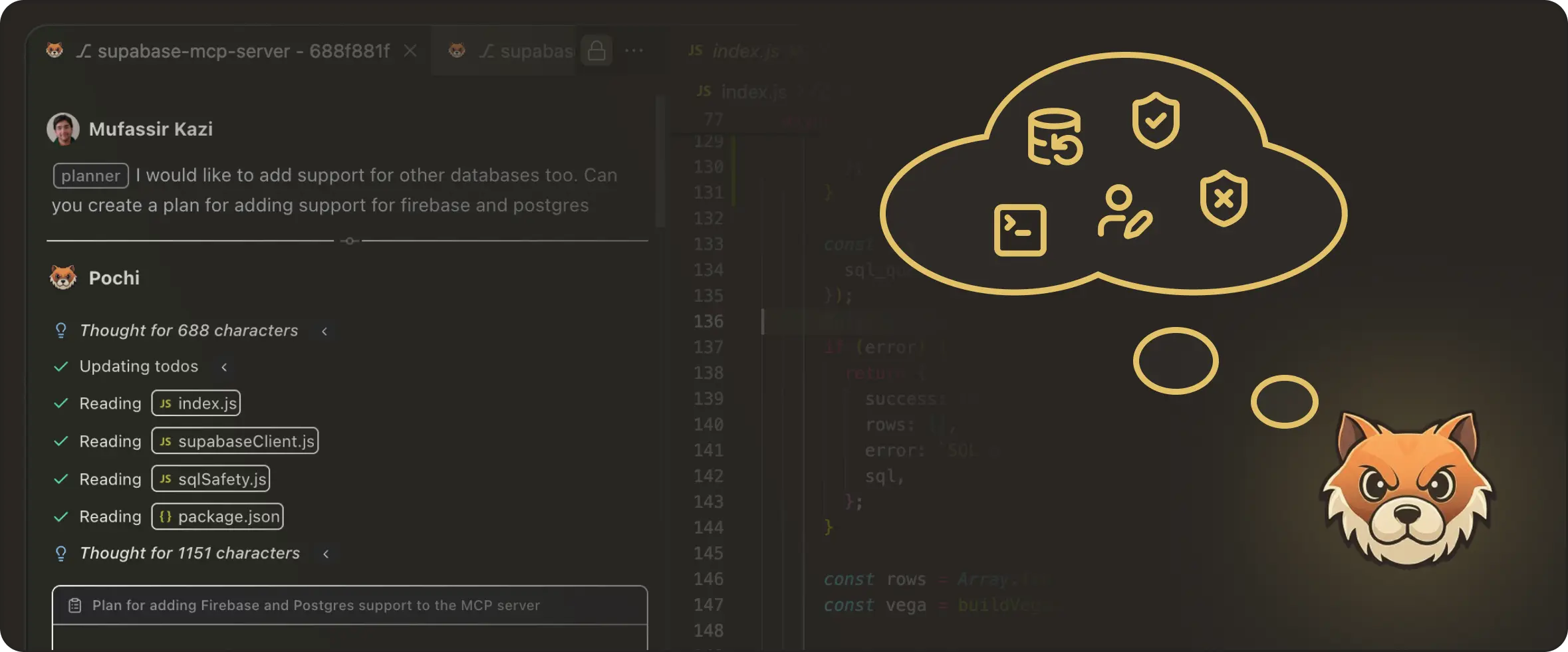The height and width of the screenshot is (652, 1568).
Task: Open the more options ellipsis menu
Action: 635,50
